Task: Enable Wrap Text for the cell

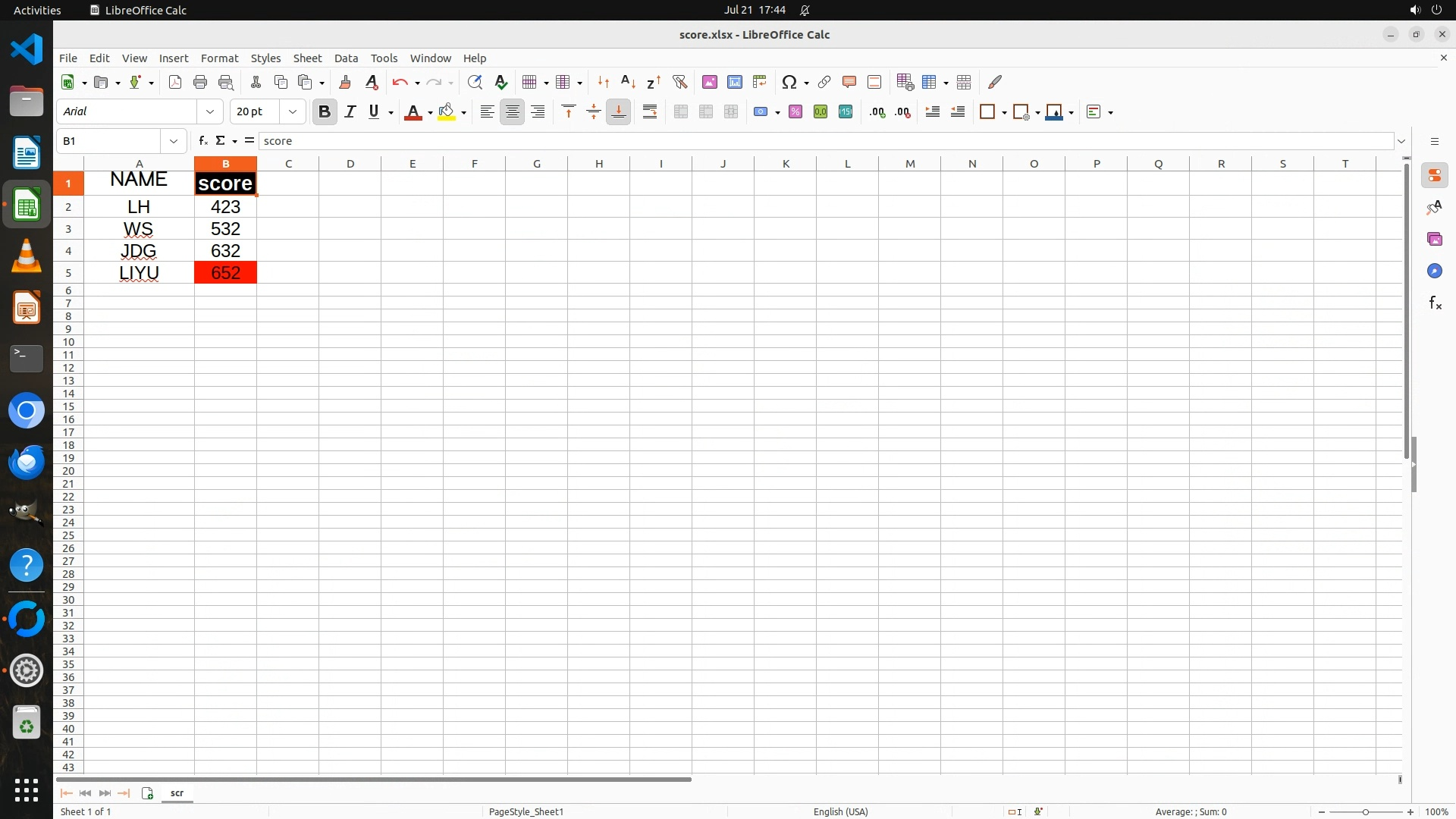Action: tap(649, 111)
